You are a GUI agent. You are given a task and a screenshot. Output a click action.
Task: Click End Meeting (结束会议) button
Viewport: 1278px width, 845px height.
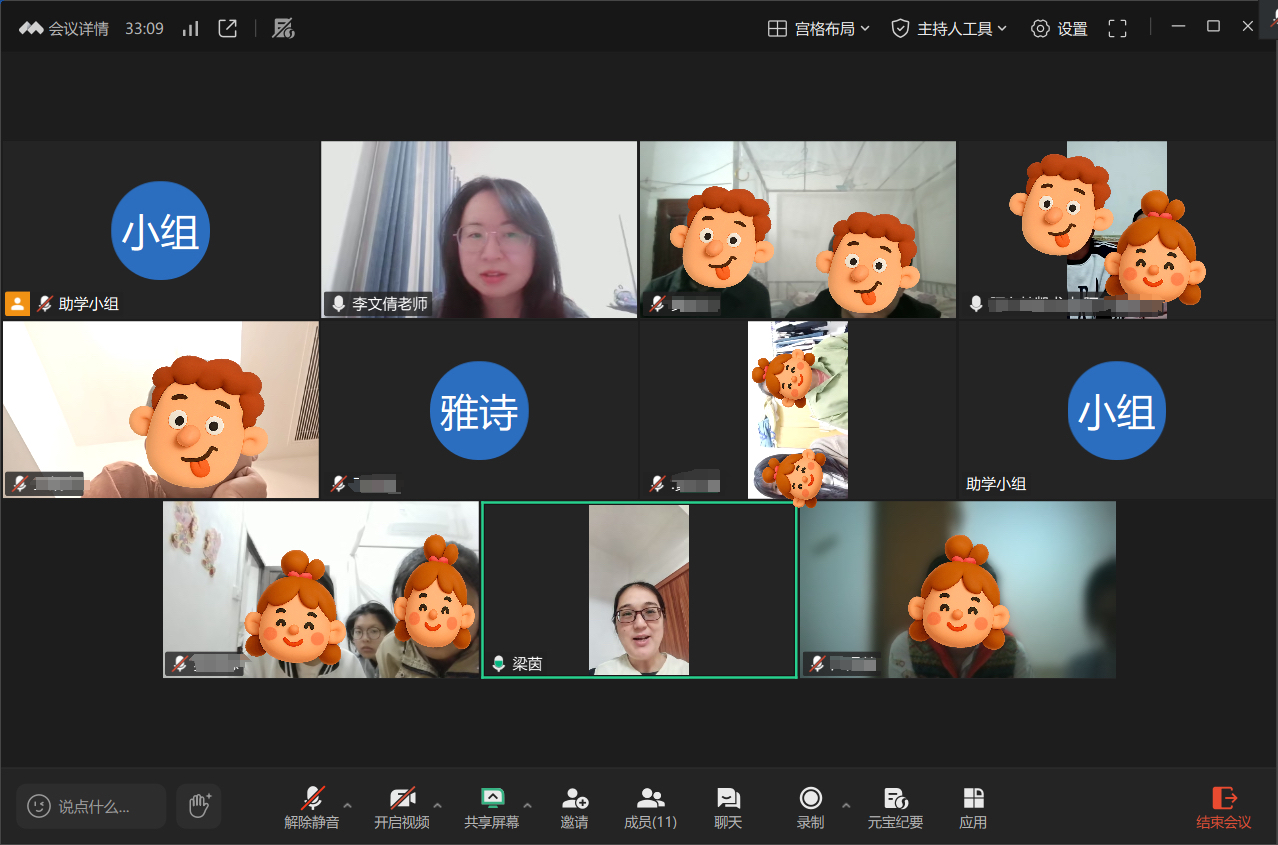[x=1224, y=807]
